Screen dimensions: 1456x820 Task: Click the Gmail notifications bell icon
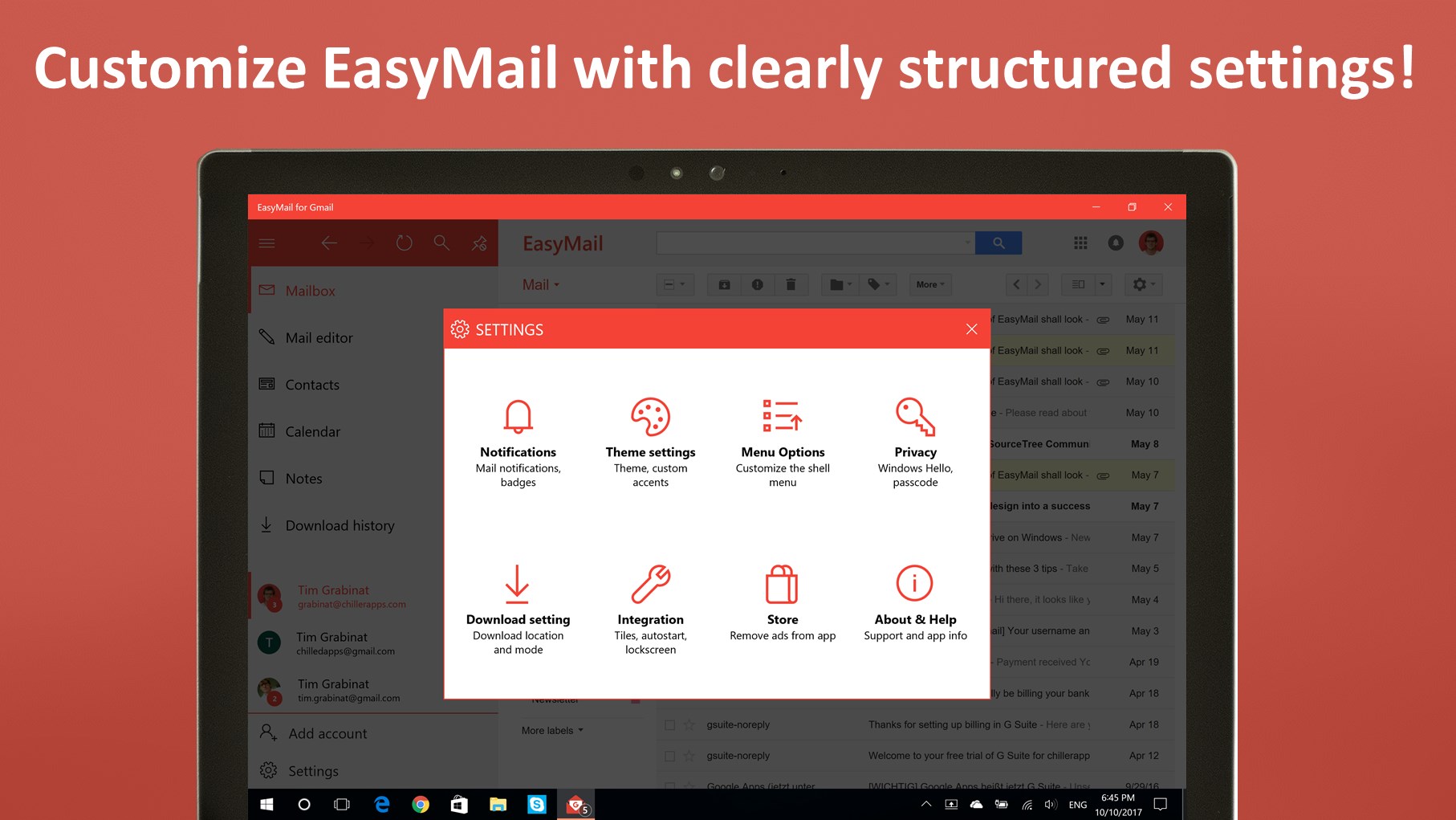point(1116,243)
